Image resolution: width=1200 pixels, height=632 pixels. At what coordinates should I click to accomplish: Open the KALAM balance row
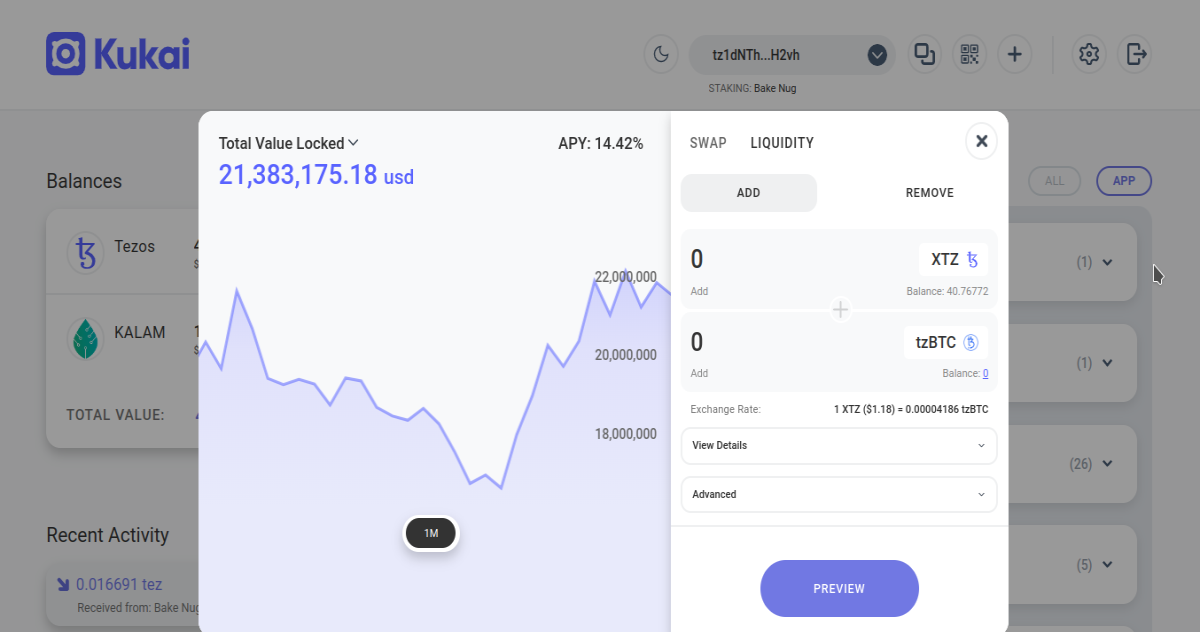tap(123, 339)
